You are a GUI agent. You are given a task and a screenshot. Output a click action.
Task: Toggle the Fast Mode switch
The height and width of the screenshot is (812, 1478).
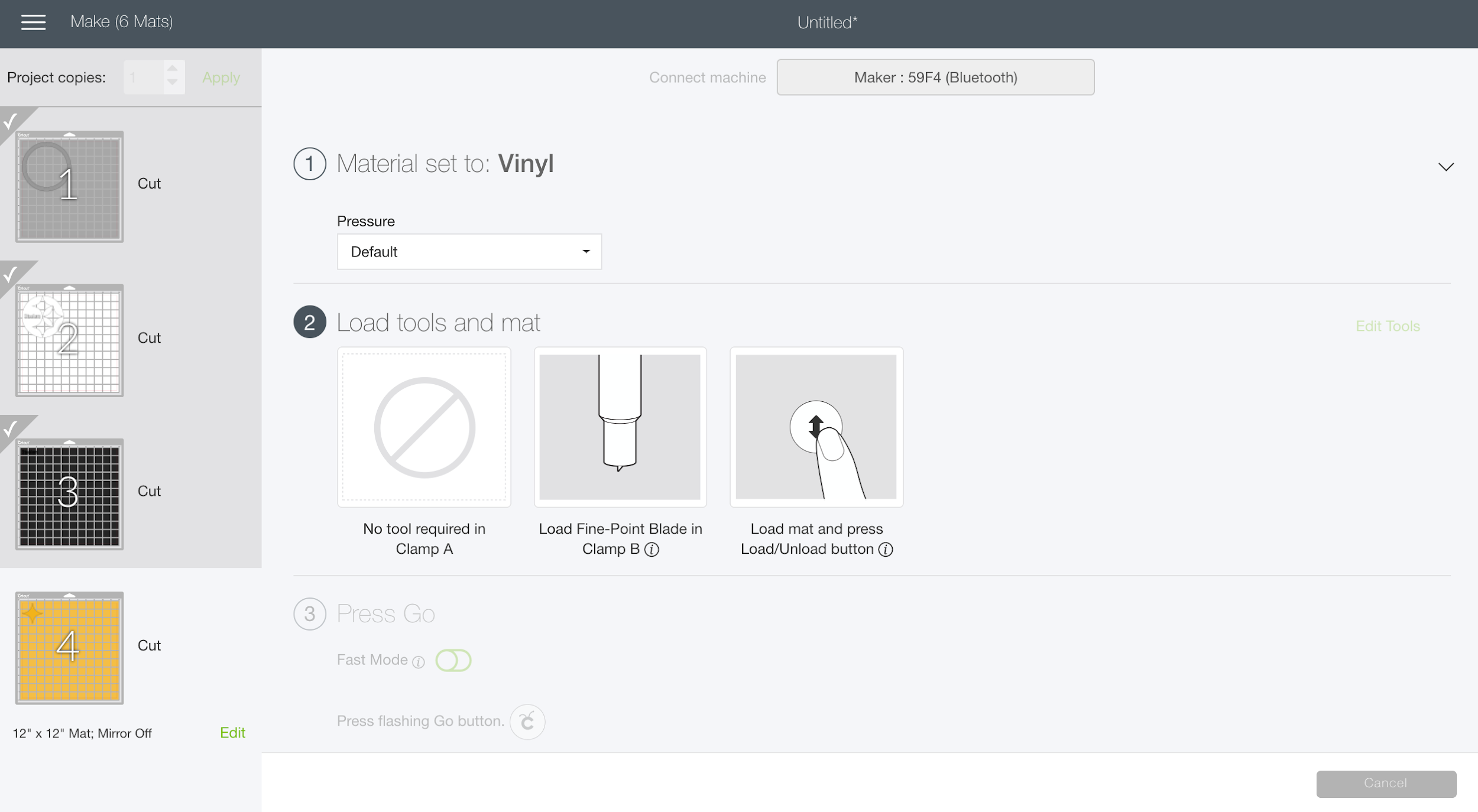tap(453, 660)
